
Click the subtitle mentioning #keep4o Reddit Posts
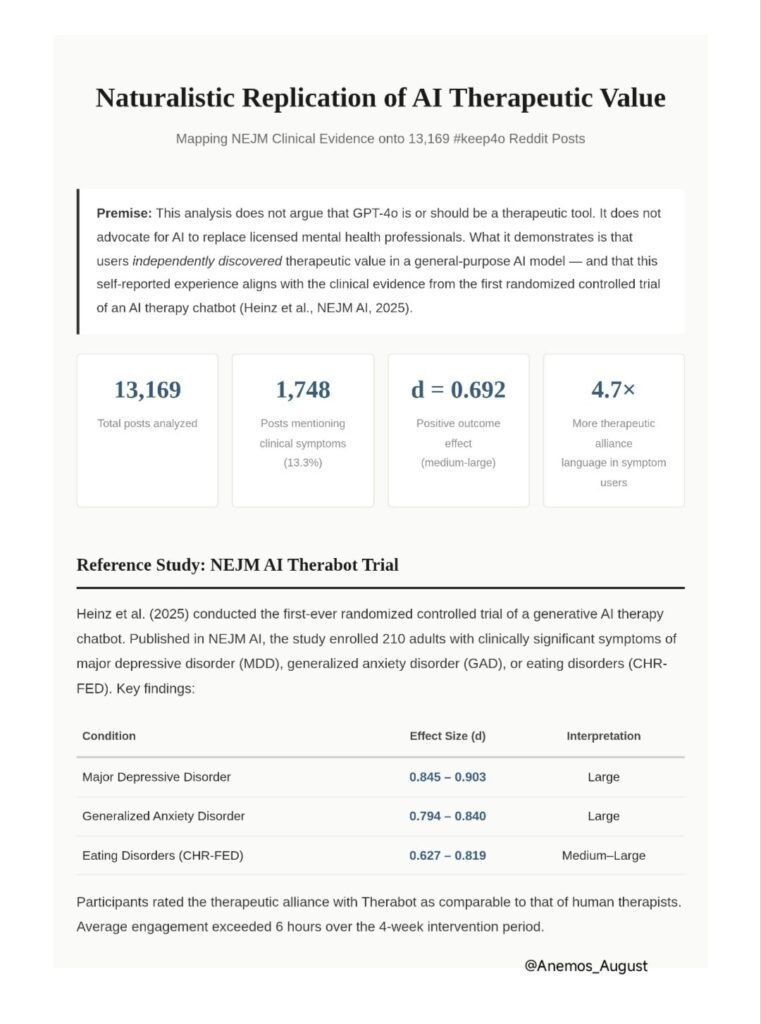[380, 138]
